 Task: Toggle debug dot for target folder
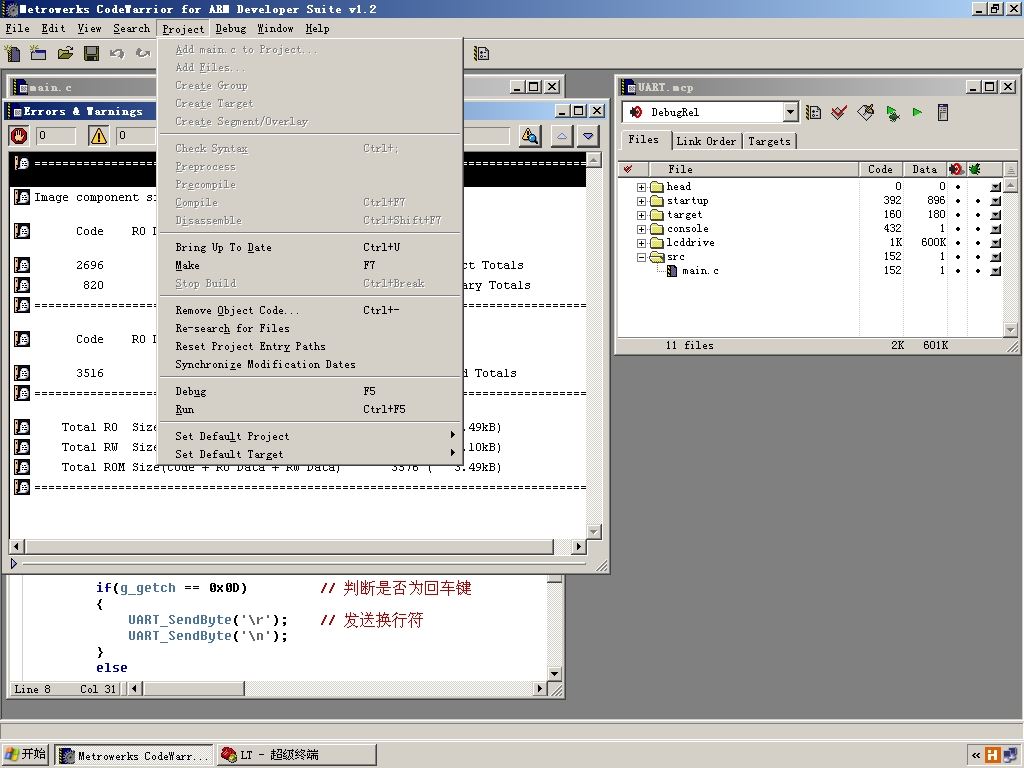point(978,215)
